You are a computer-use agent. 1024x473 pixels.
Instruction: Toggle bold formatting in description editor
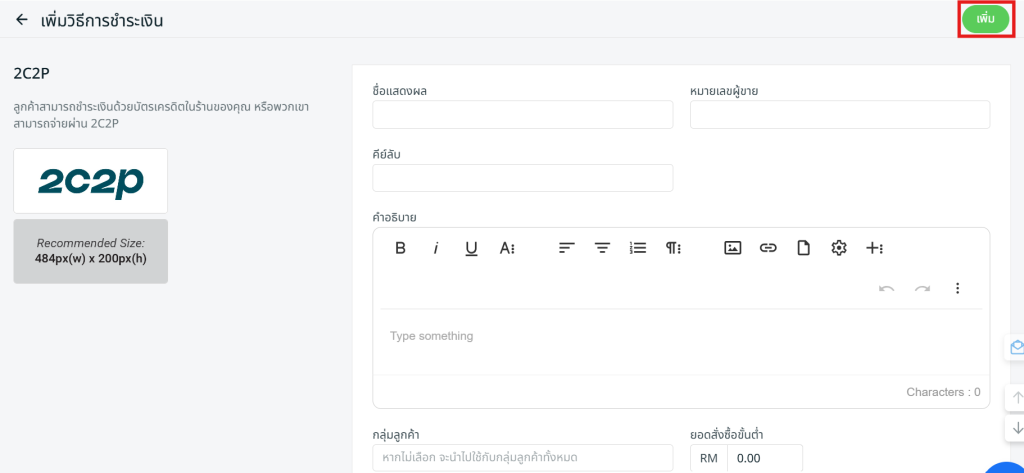(x=400, y=248)
